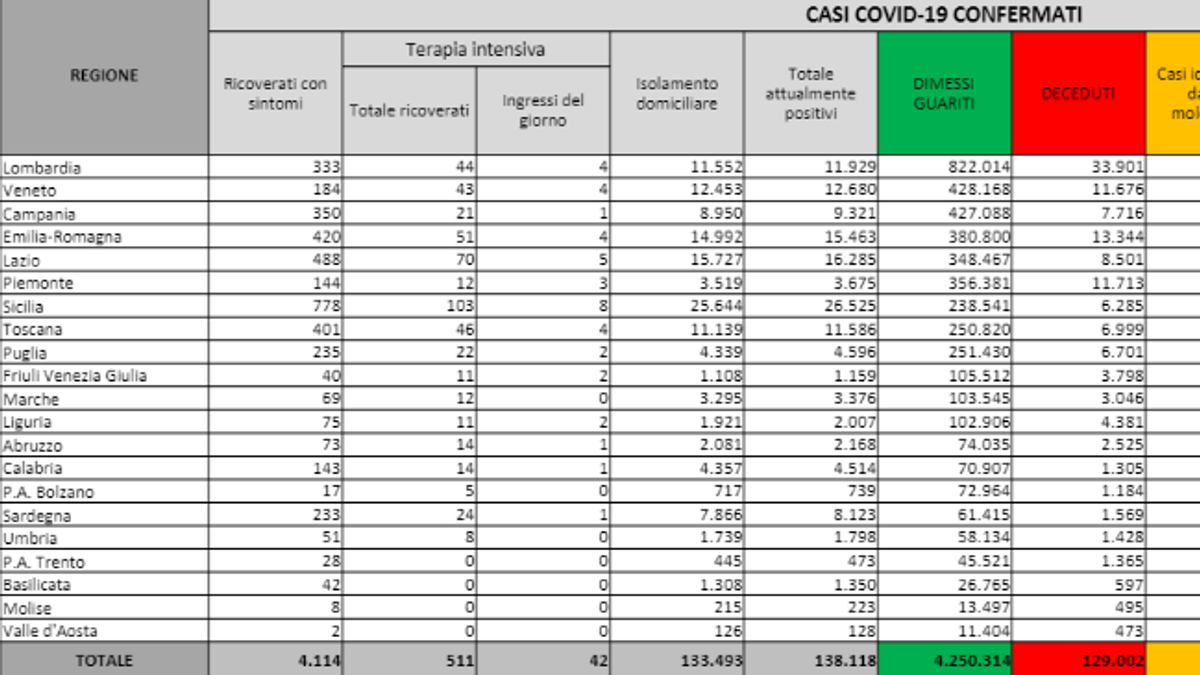Select the Isolamento domiciliare header

676,93
